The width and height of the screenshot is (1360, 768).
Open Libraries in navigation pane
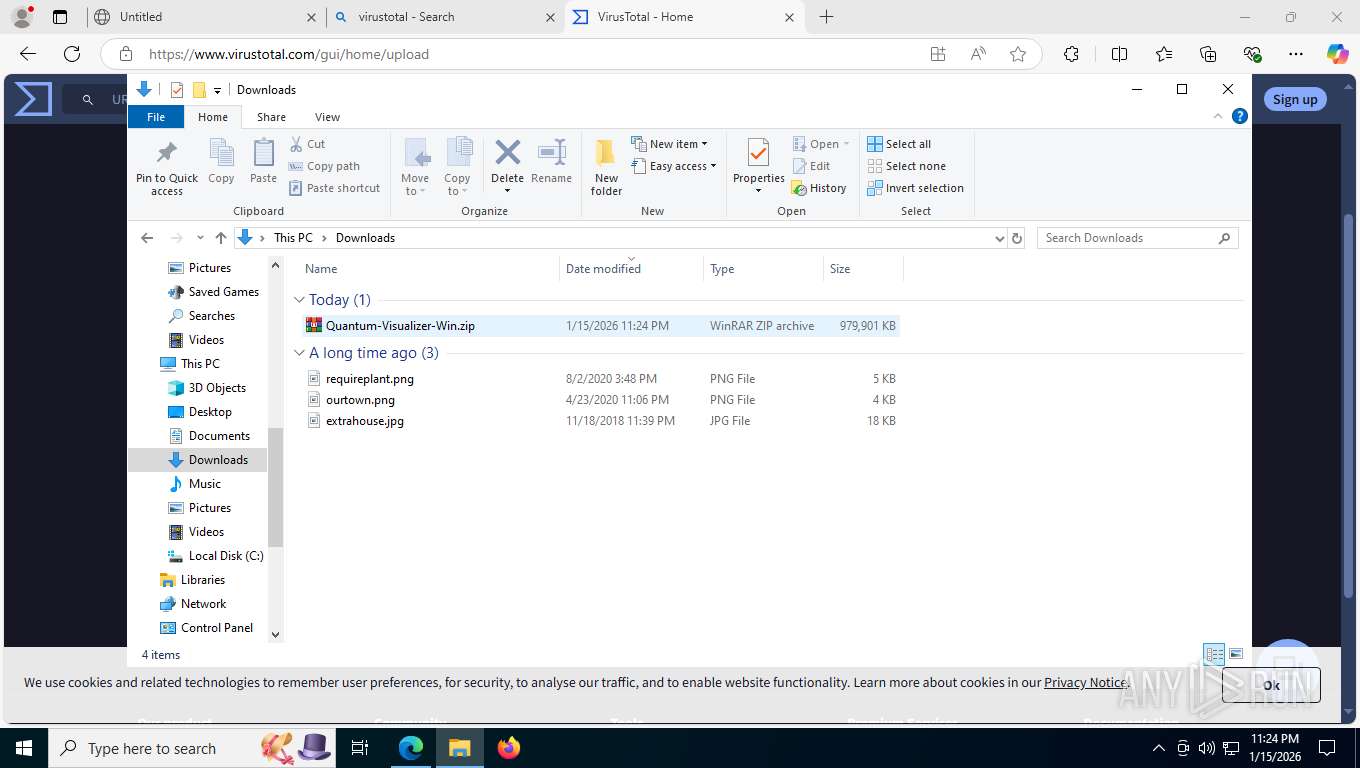pos(192,580)
